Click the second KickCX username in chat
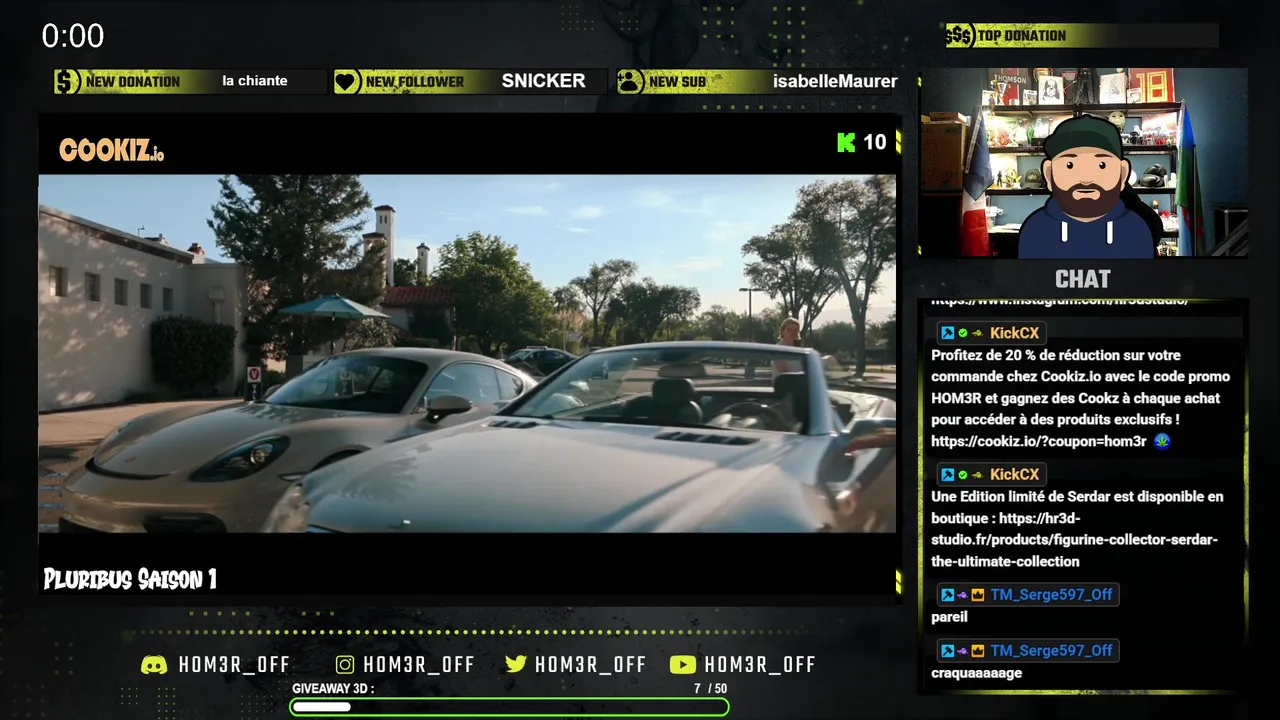This screenshot has height=720, width=1280. (x=1014, y=474)
